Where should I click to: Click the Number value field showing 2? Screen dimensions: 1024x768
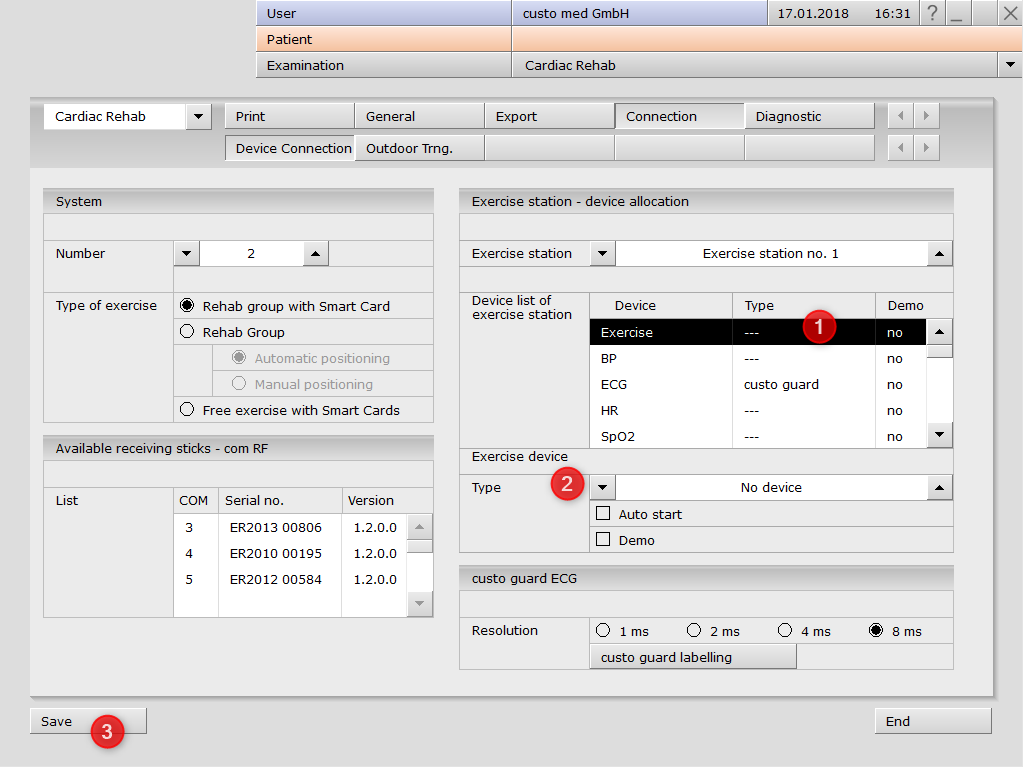pyautogui.click(x=251, y=253)
